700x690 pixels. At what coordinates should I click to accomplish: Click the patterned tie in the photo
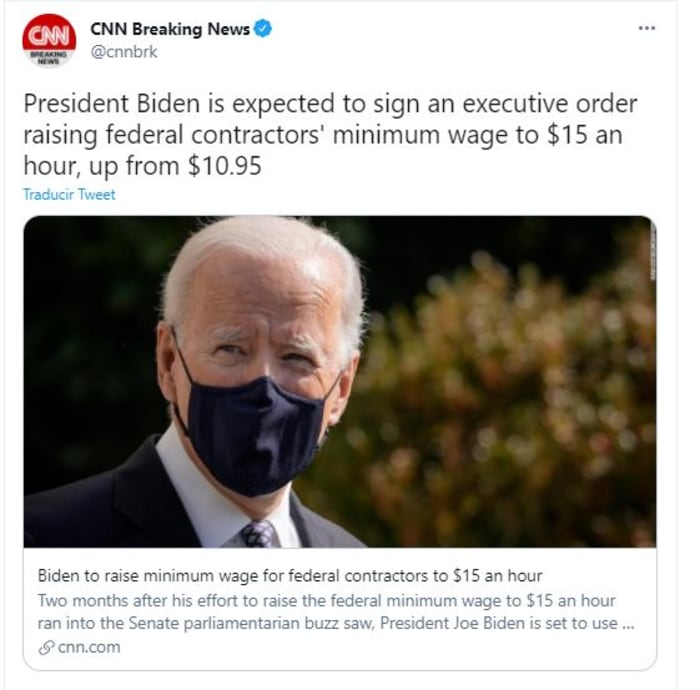(258, 534)
